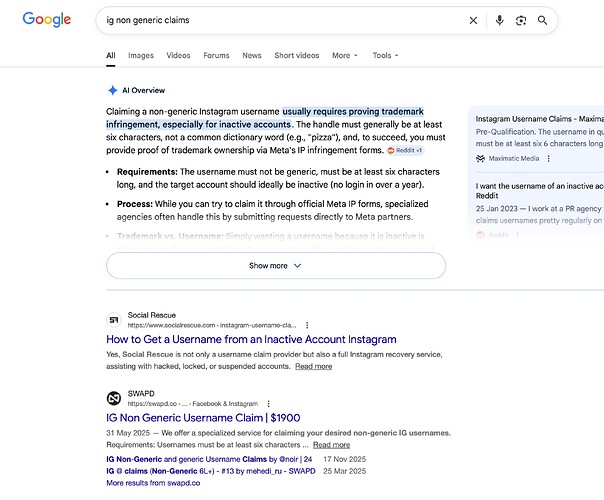Click into the search input field

pos(283,20)
